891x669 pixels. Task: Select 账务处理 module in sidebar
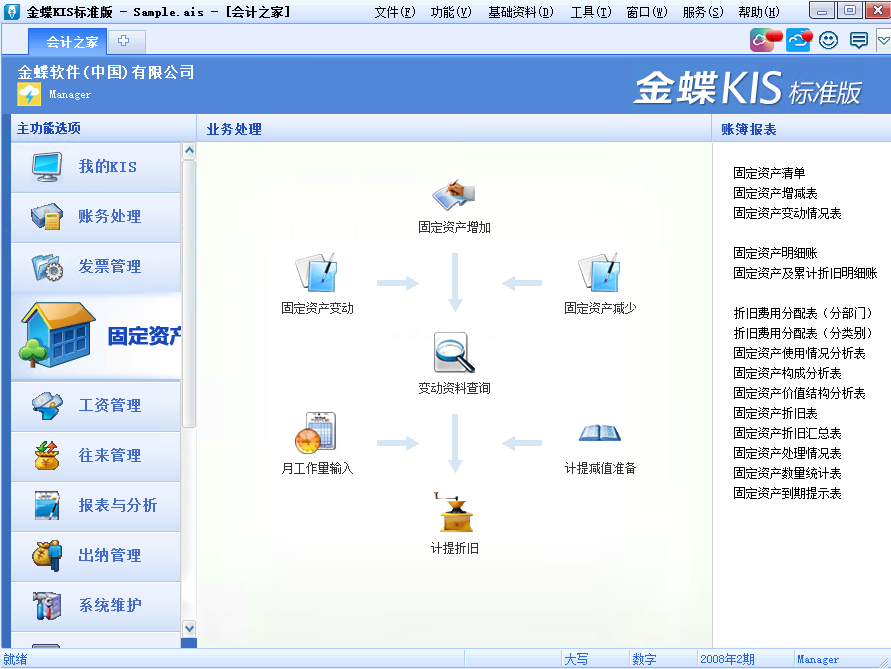pyautogui.click(x=95, y=217)
